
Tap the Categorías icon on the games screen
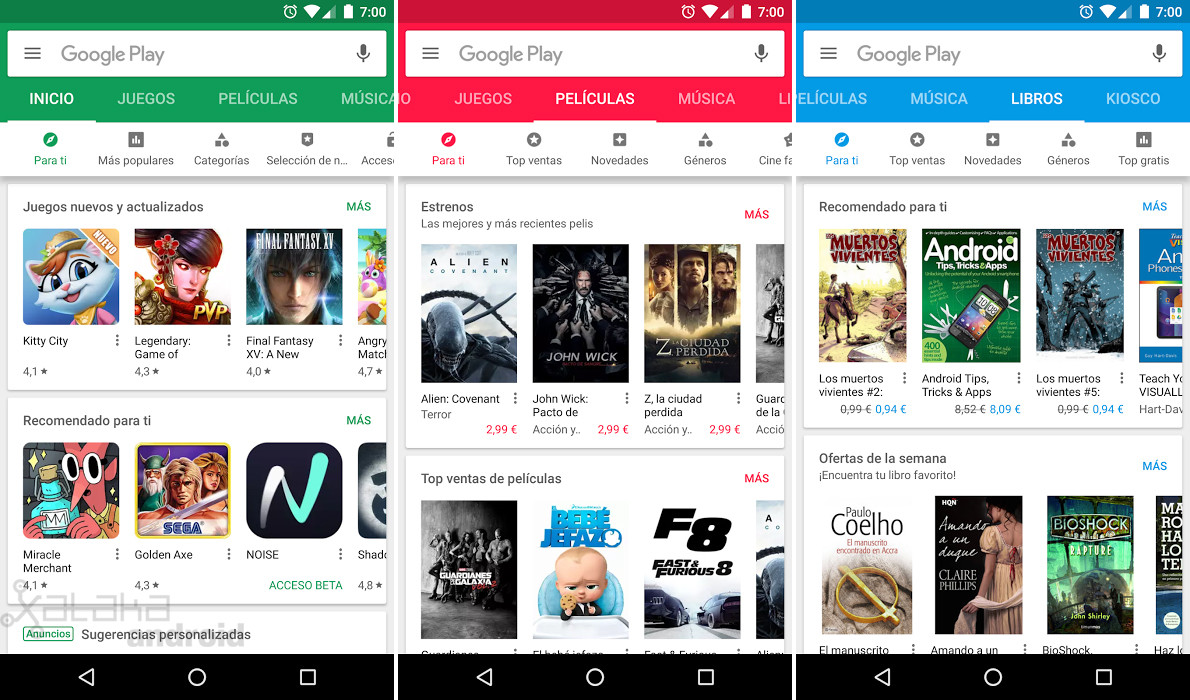tap(221, 141)
